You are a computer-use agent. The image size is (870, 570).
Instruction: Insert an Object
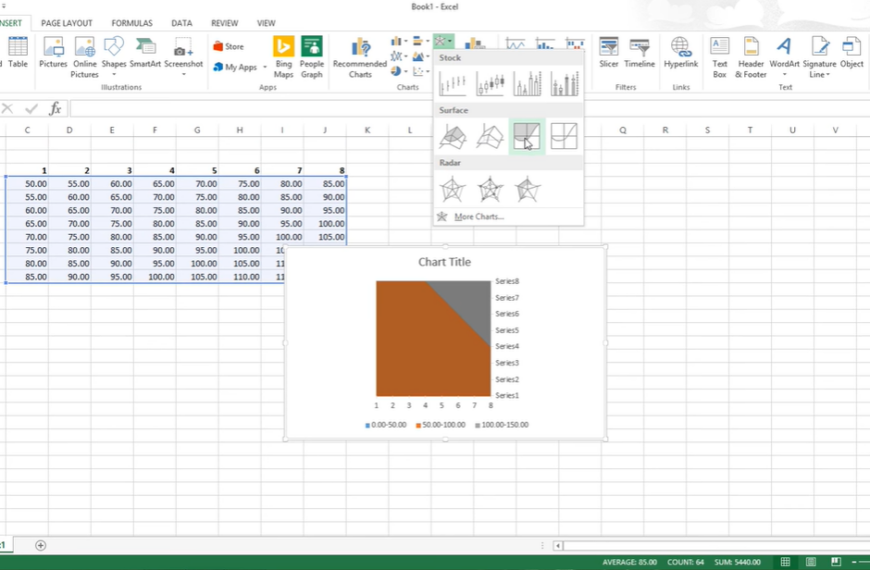point(852,53)
